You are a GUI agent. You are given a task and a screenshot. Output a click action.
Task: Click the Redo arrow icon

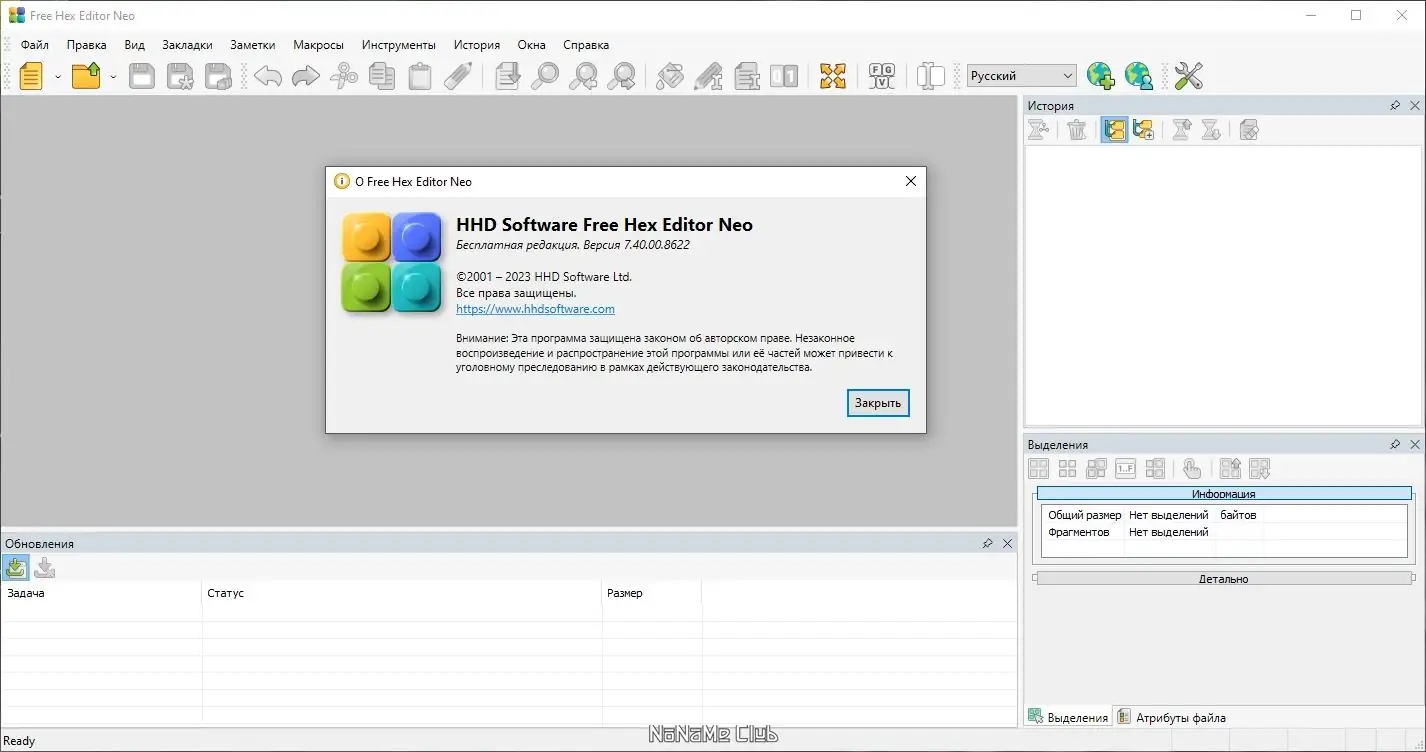tap(305, 76)
